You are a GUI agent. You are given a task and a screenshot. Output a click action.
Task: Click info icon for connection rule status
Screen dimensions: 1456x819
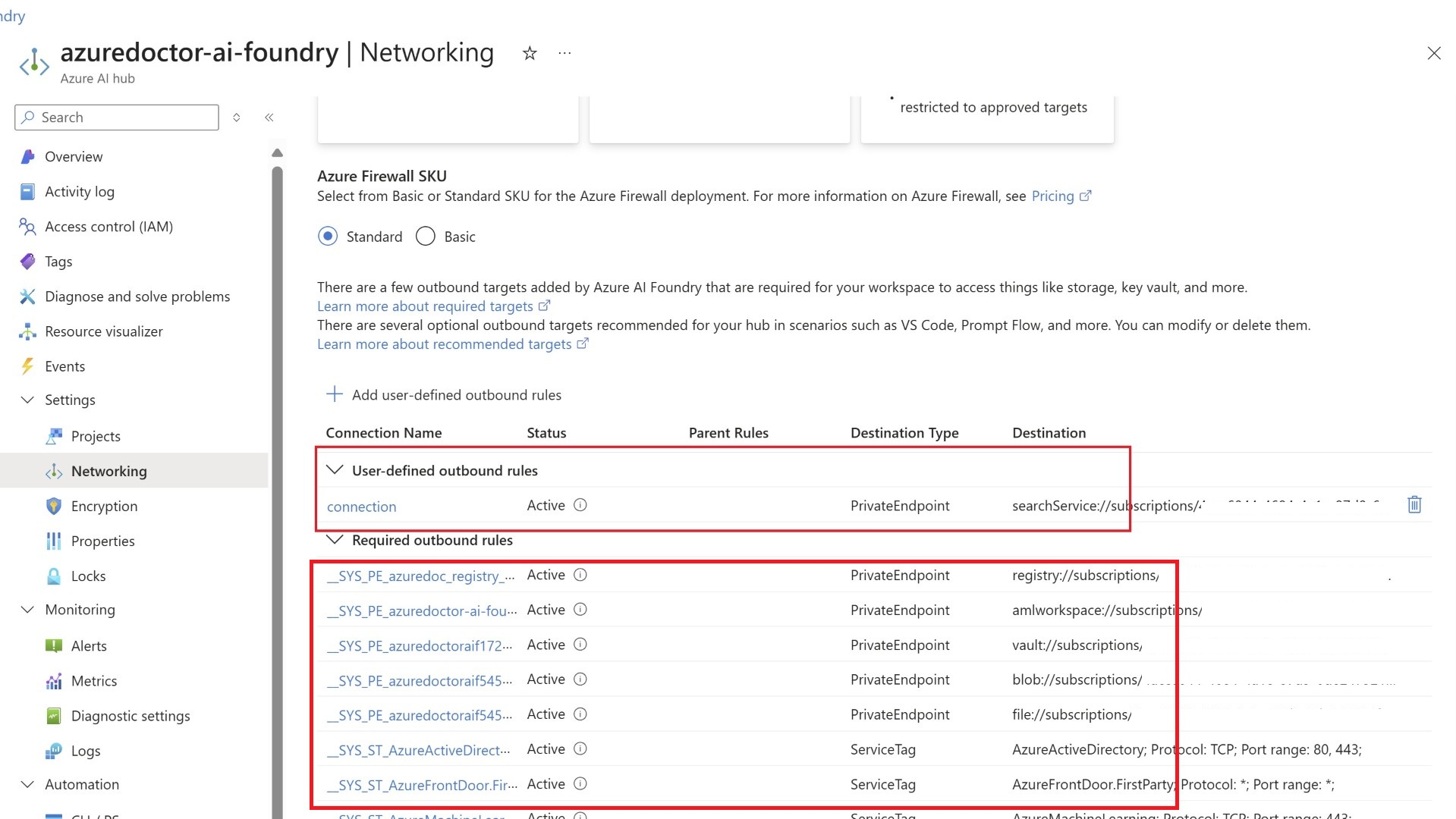coord(580,505)
